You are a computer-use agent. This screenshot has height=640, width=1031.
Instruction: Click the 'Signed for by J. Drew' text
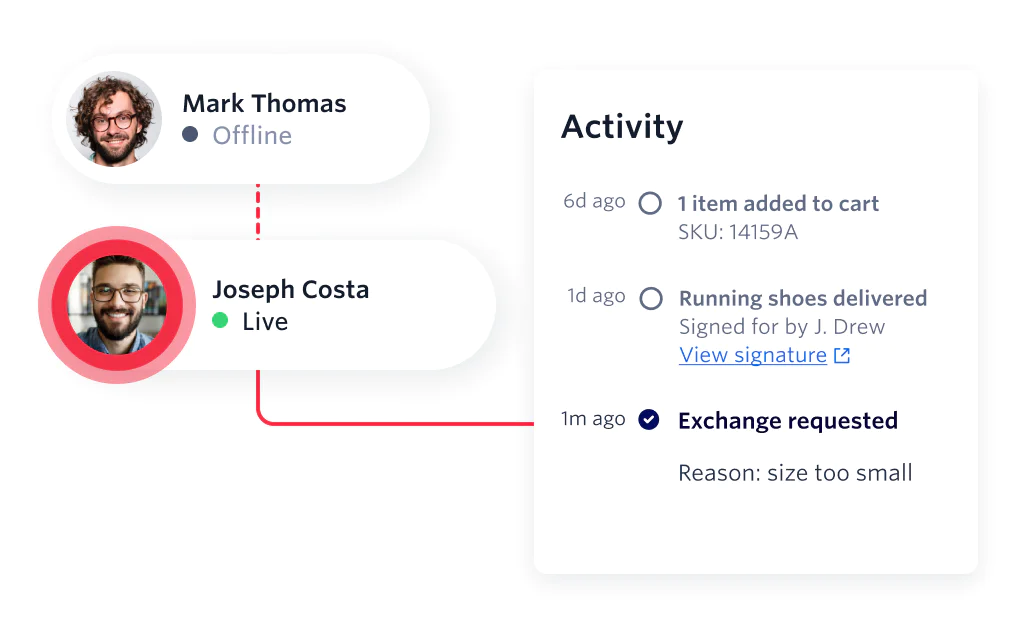(782, 327)
